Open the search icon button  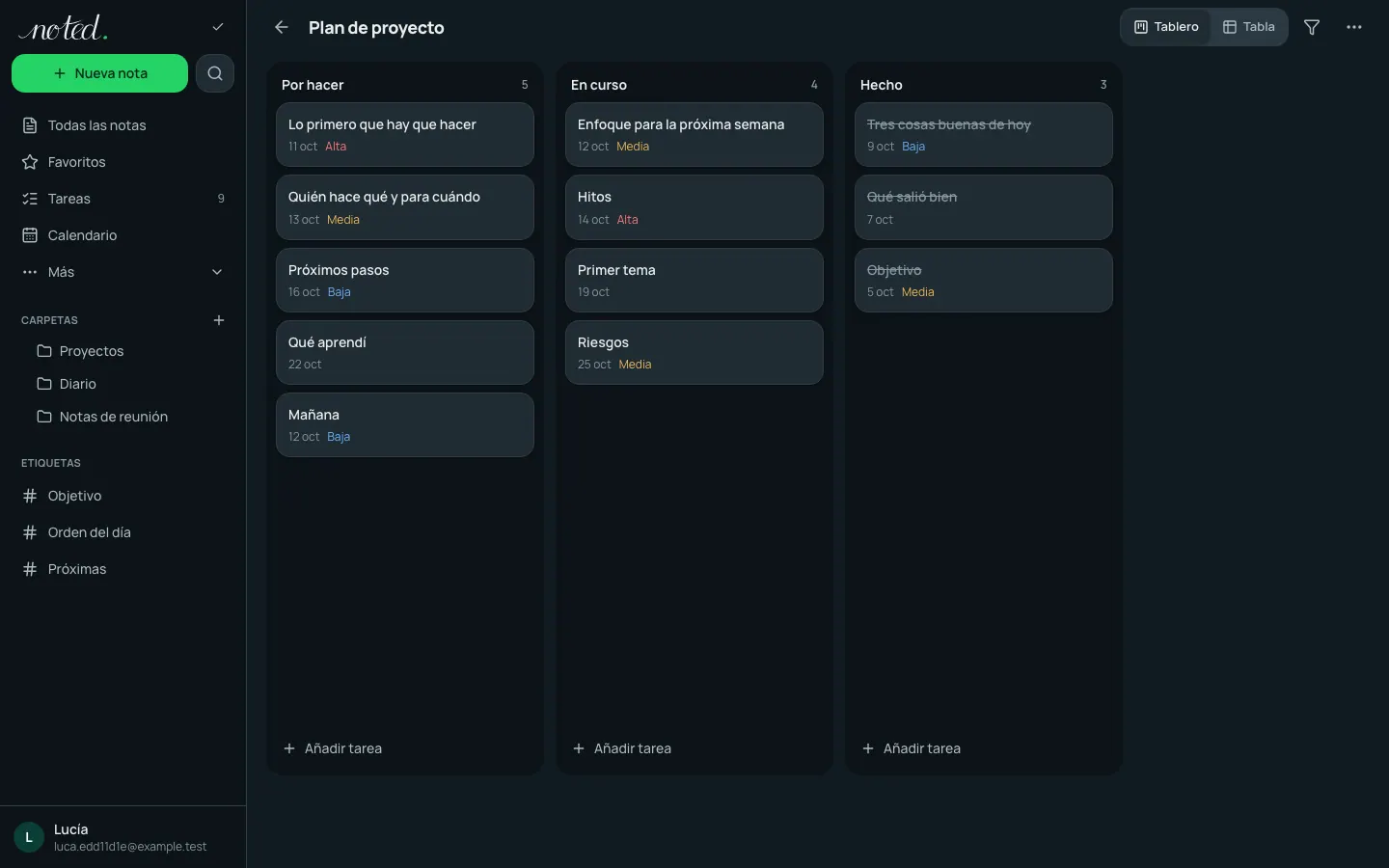(215, 73)
